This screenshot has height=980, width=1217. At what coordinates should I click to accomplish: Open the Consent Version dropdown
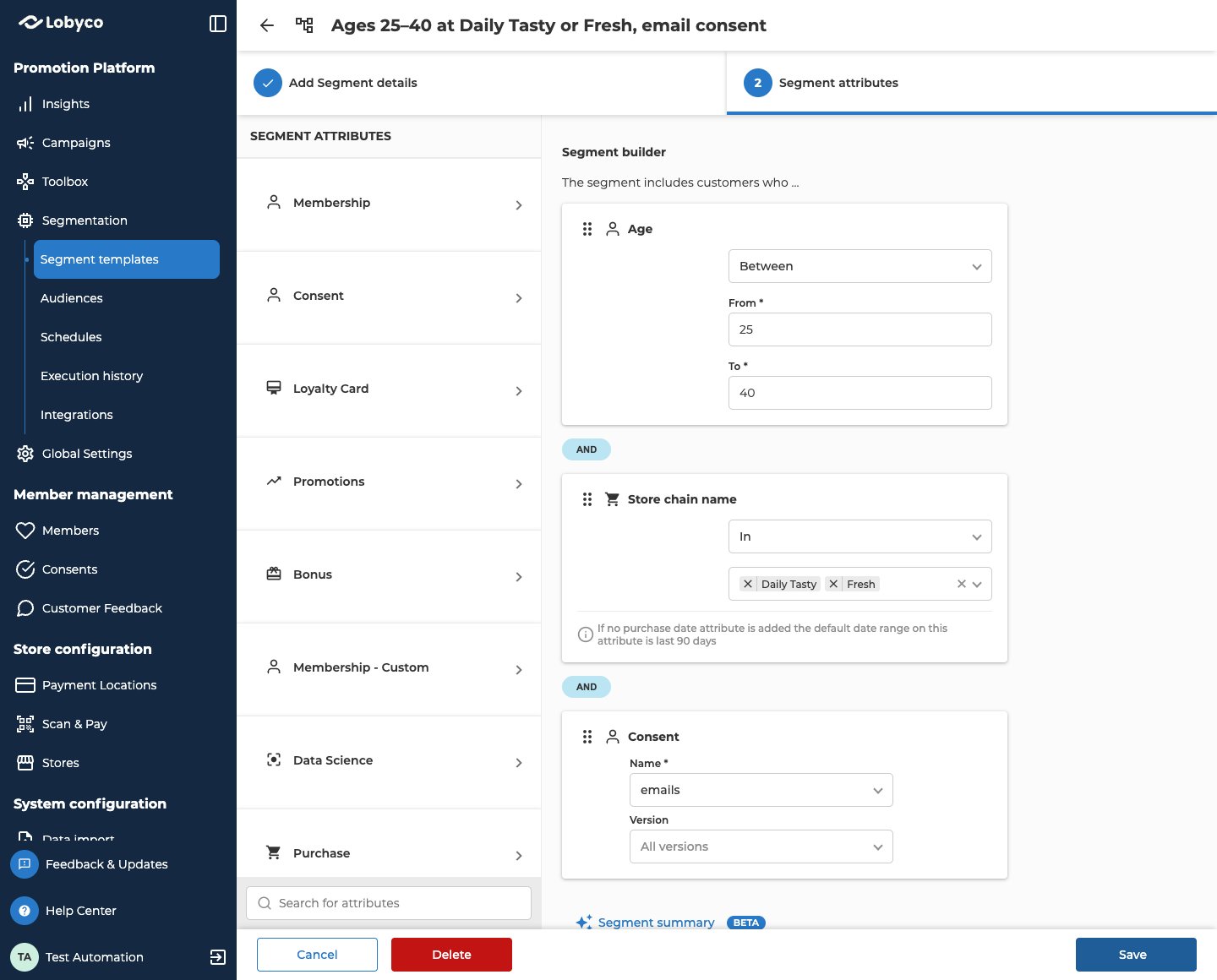tap(761, 847)
